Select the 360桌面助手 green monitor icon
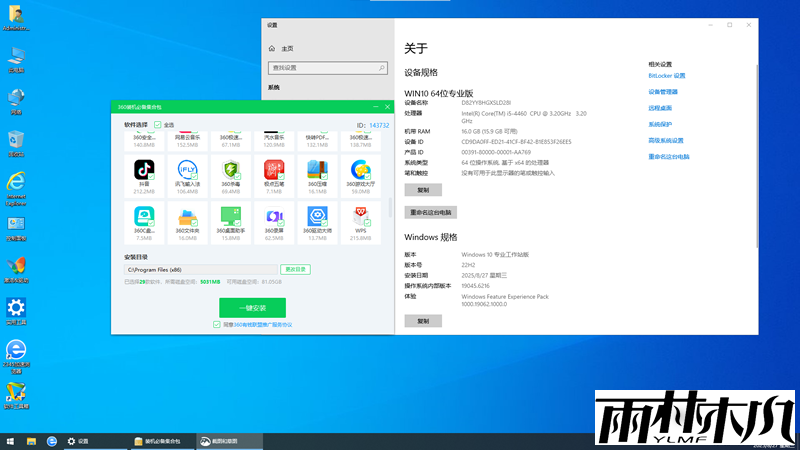The width and height of the screenshot is (800, 450). pyautogui.click(x=231, y=216)
